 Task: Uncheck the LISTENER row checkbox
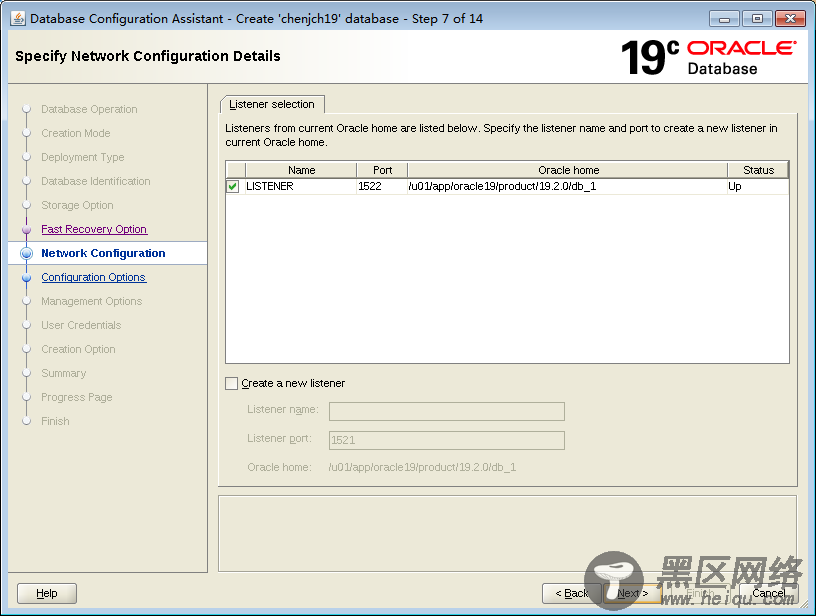[233, 186]
